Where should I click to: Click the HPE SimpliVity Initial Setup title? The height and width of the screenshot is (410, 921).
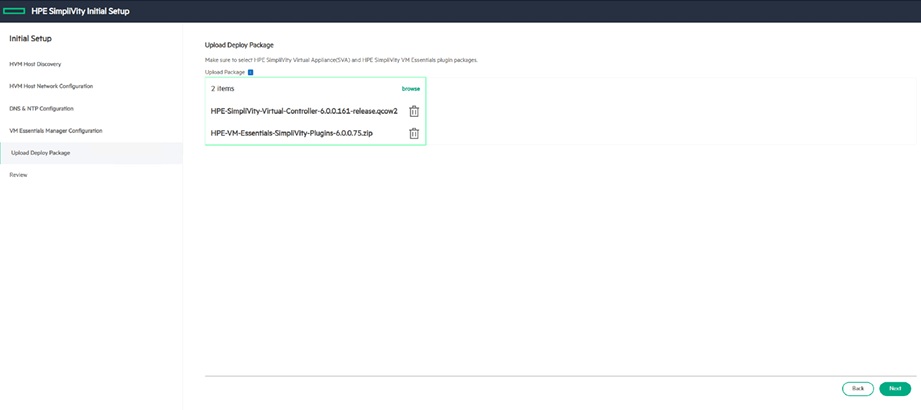coord(80,11)
